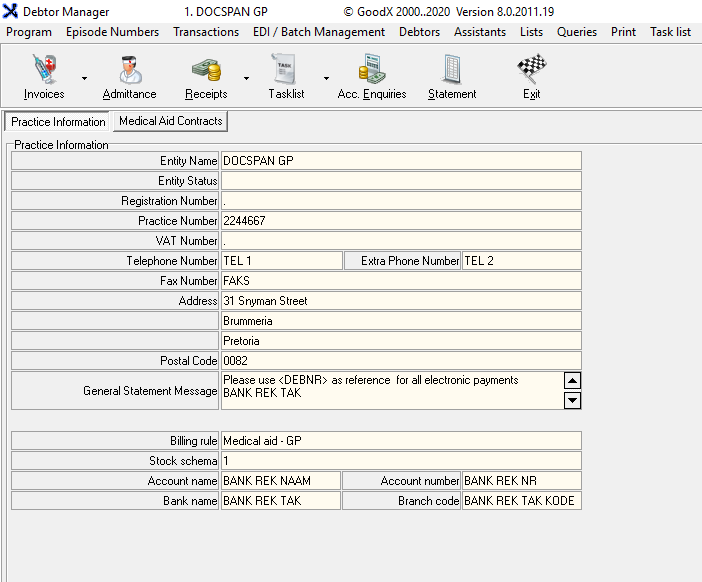The image size is (702, 582).
Task: Click the Practice Number input field
Action: [x=400, y=221]
